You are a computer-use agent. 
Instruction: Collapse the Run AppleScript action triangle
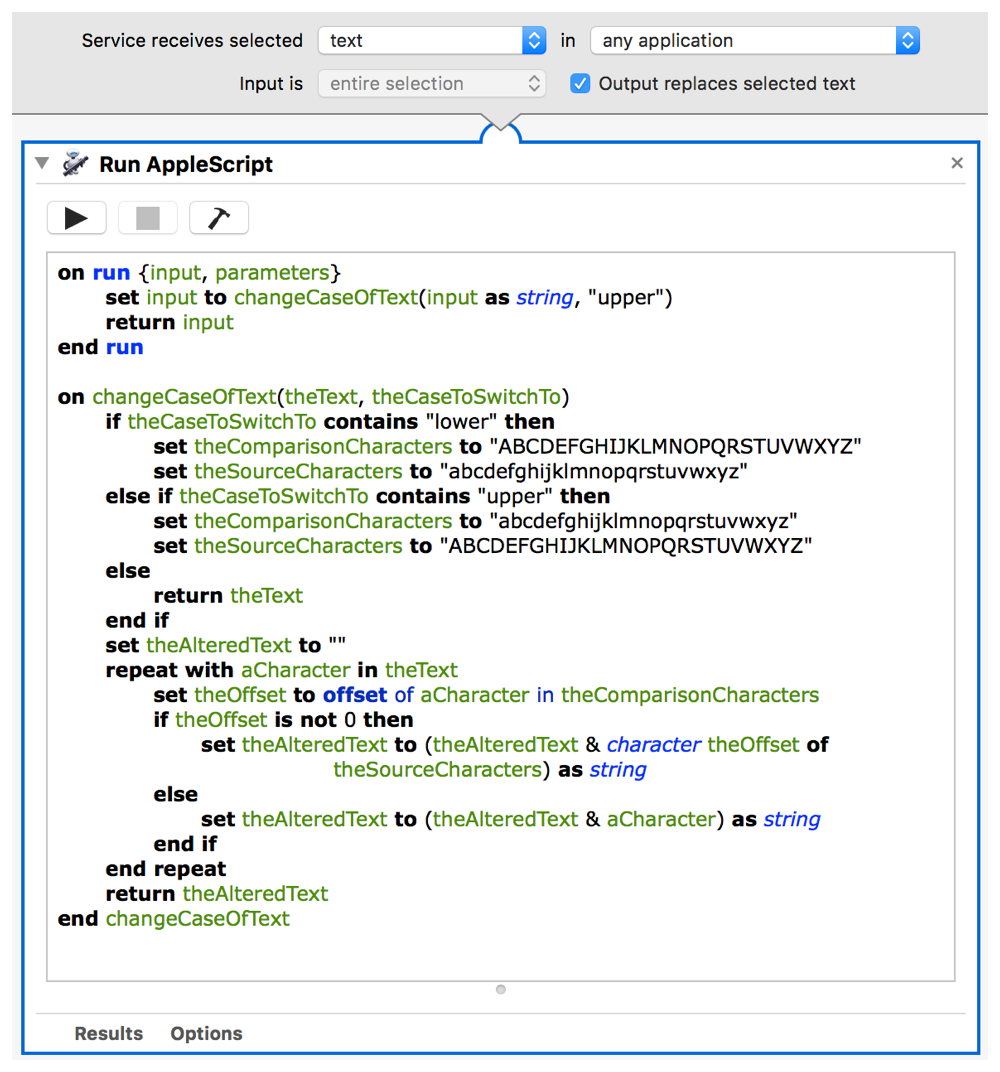(x=42, y=163)
